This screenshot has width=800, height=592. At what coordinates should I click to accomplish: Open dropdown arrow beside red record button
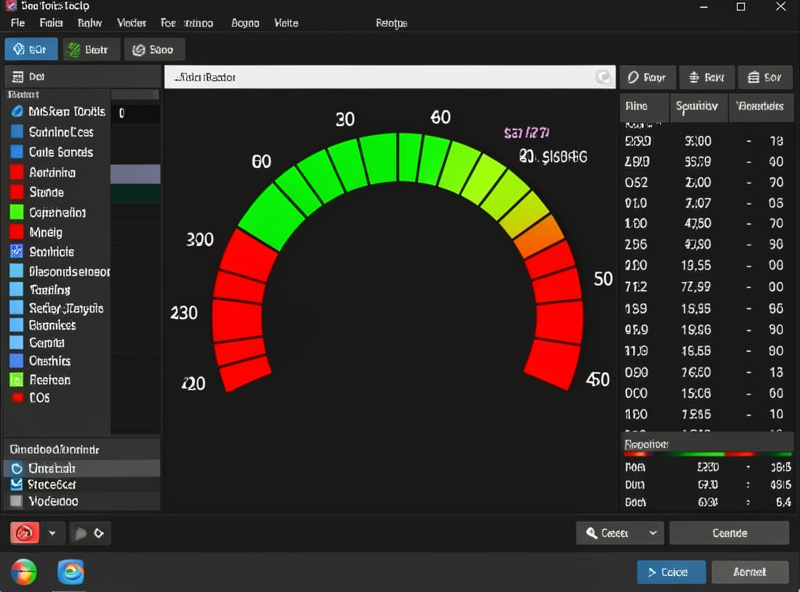click(x=52, y=533)
